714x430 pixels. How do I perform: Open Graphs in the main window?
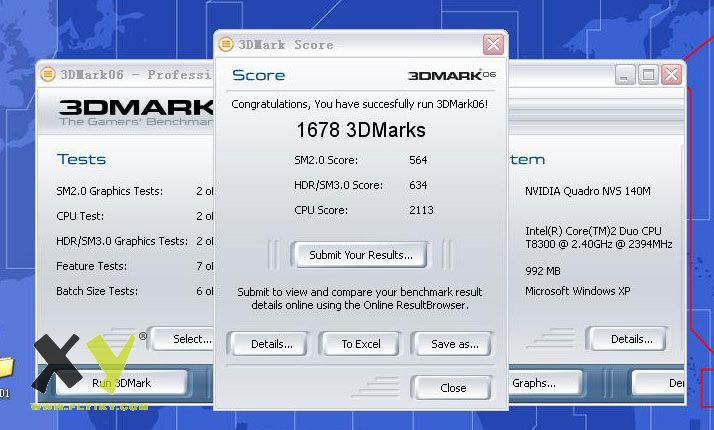pos(545,383)
